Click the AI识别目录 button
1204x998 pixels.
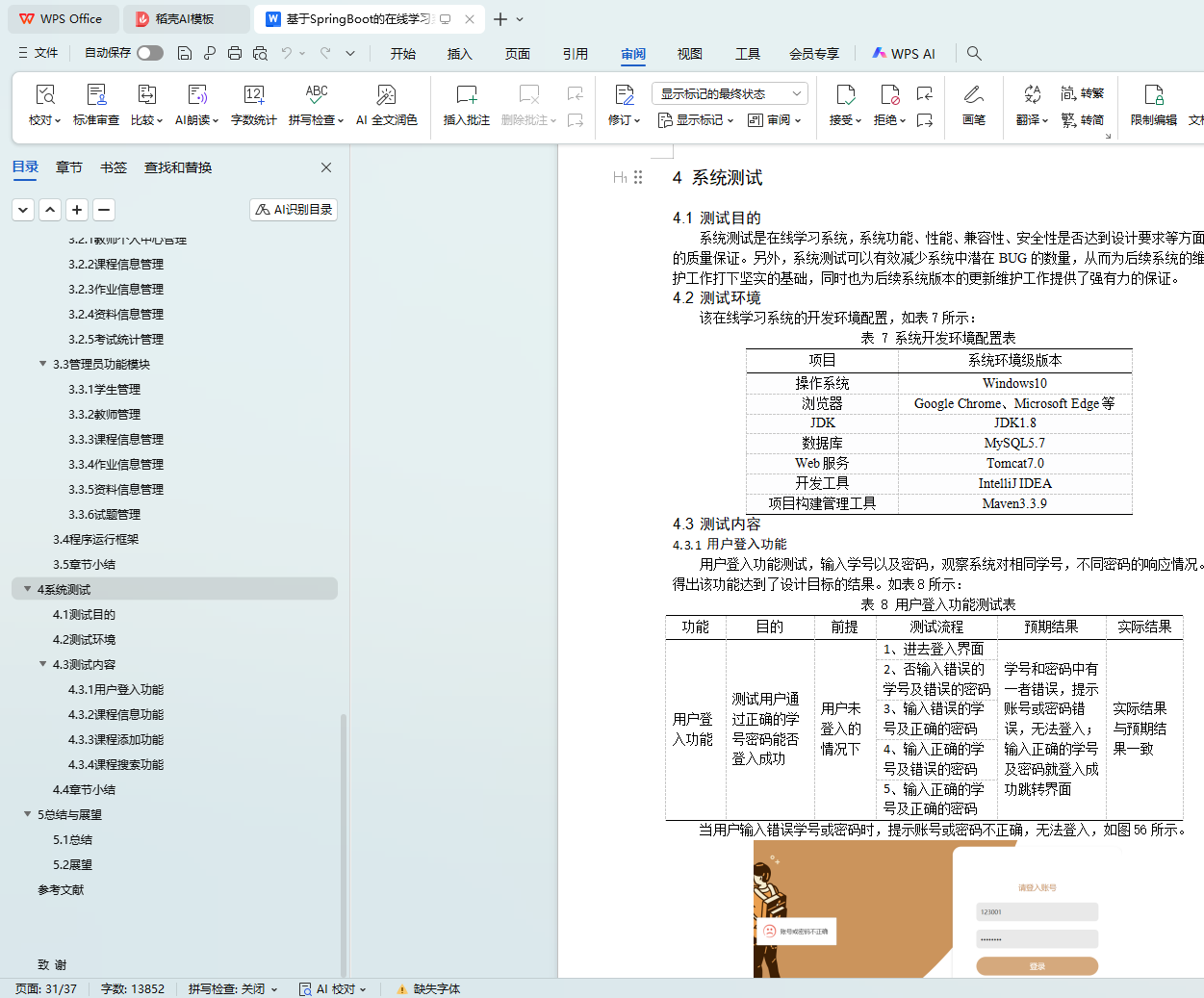(294, 210)
